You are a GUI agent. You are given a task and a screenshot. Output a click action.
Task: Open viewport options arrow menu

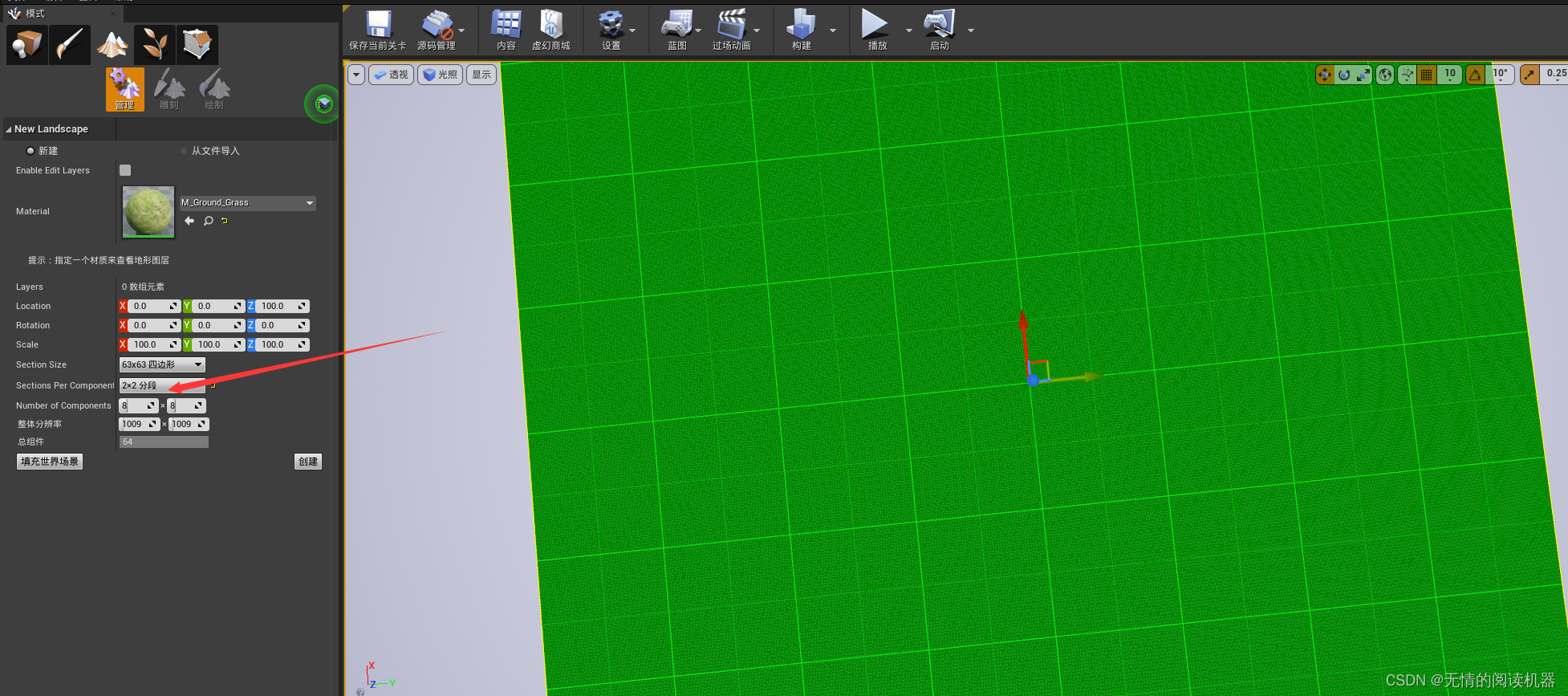[356, 75]
